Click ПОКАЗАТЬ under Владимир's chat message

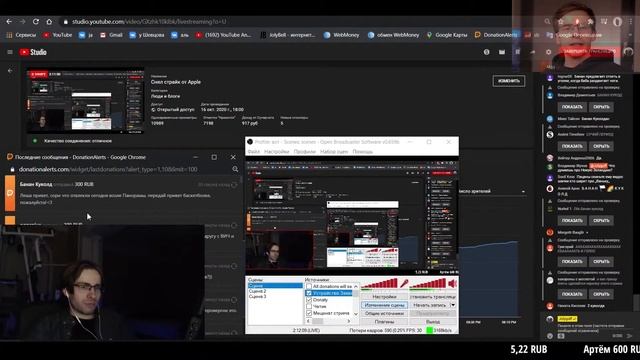572,107
